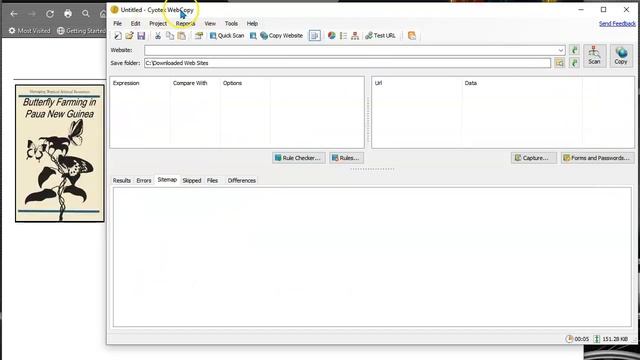
Task: Open a project using the folder icon
Action: click(x=129, y=36)
